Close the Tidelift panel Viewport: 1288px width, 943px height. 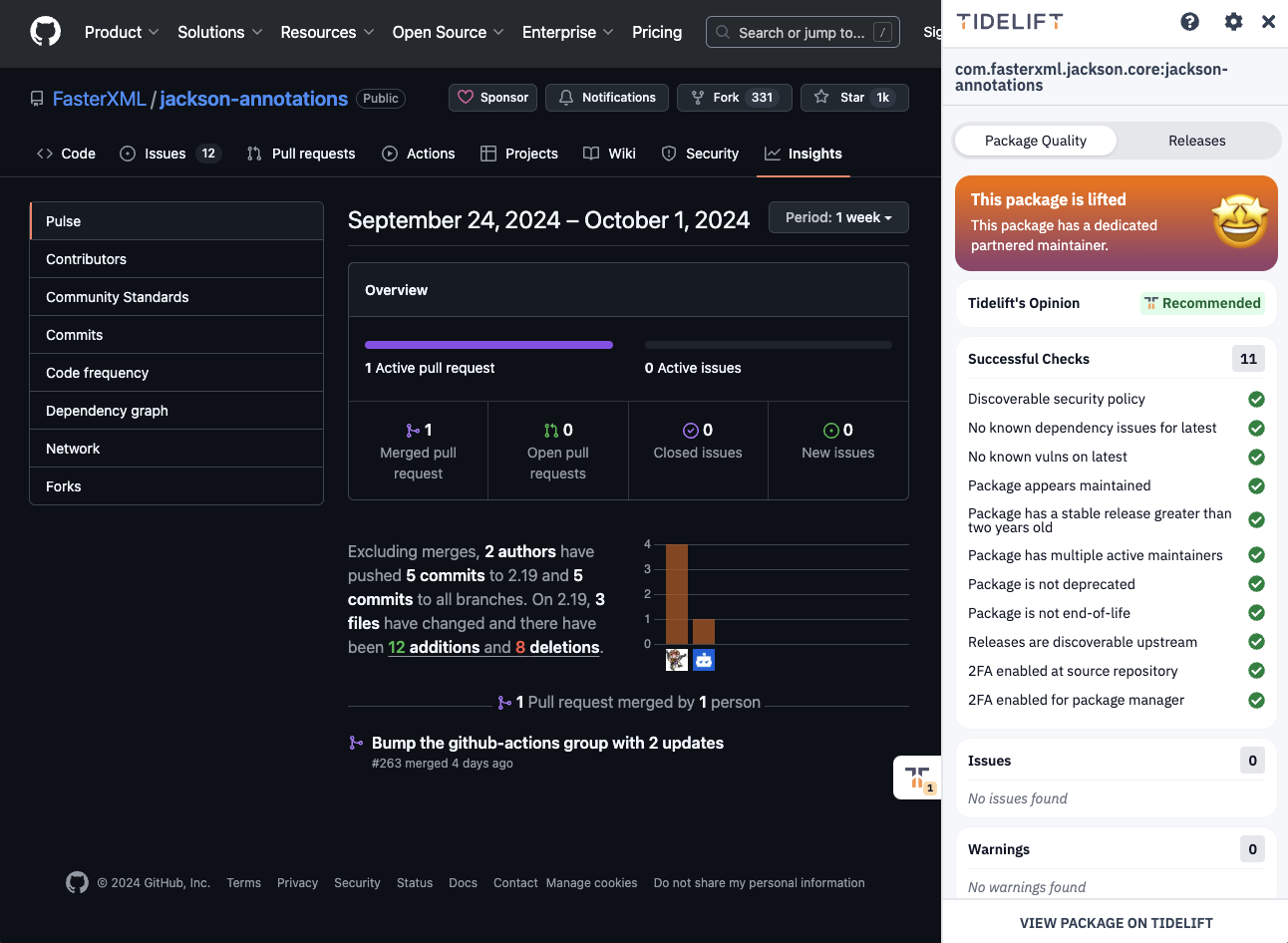1268,22
